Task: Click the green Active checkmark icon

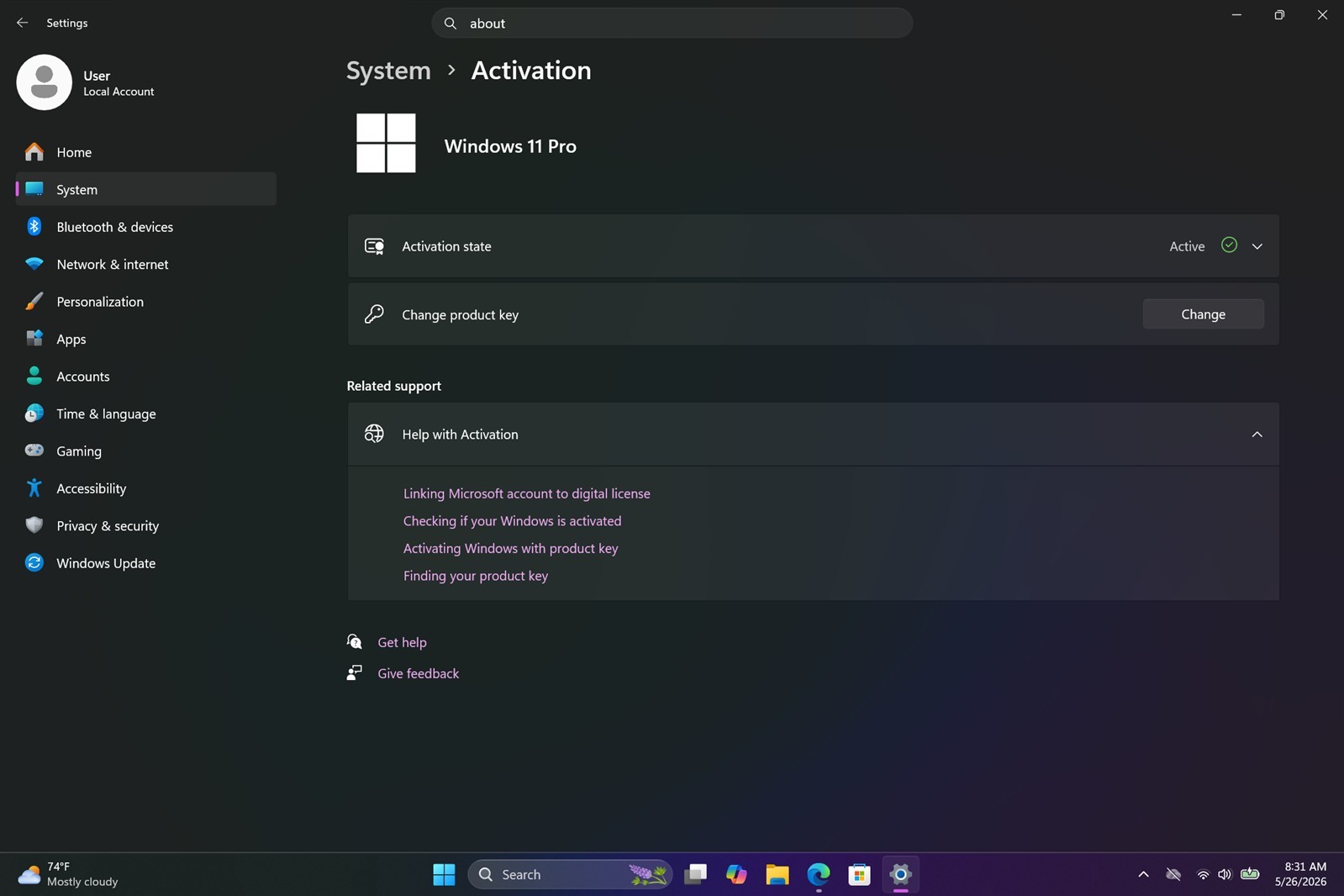Action: pos(1229,245)
